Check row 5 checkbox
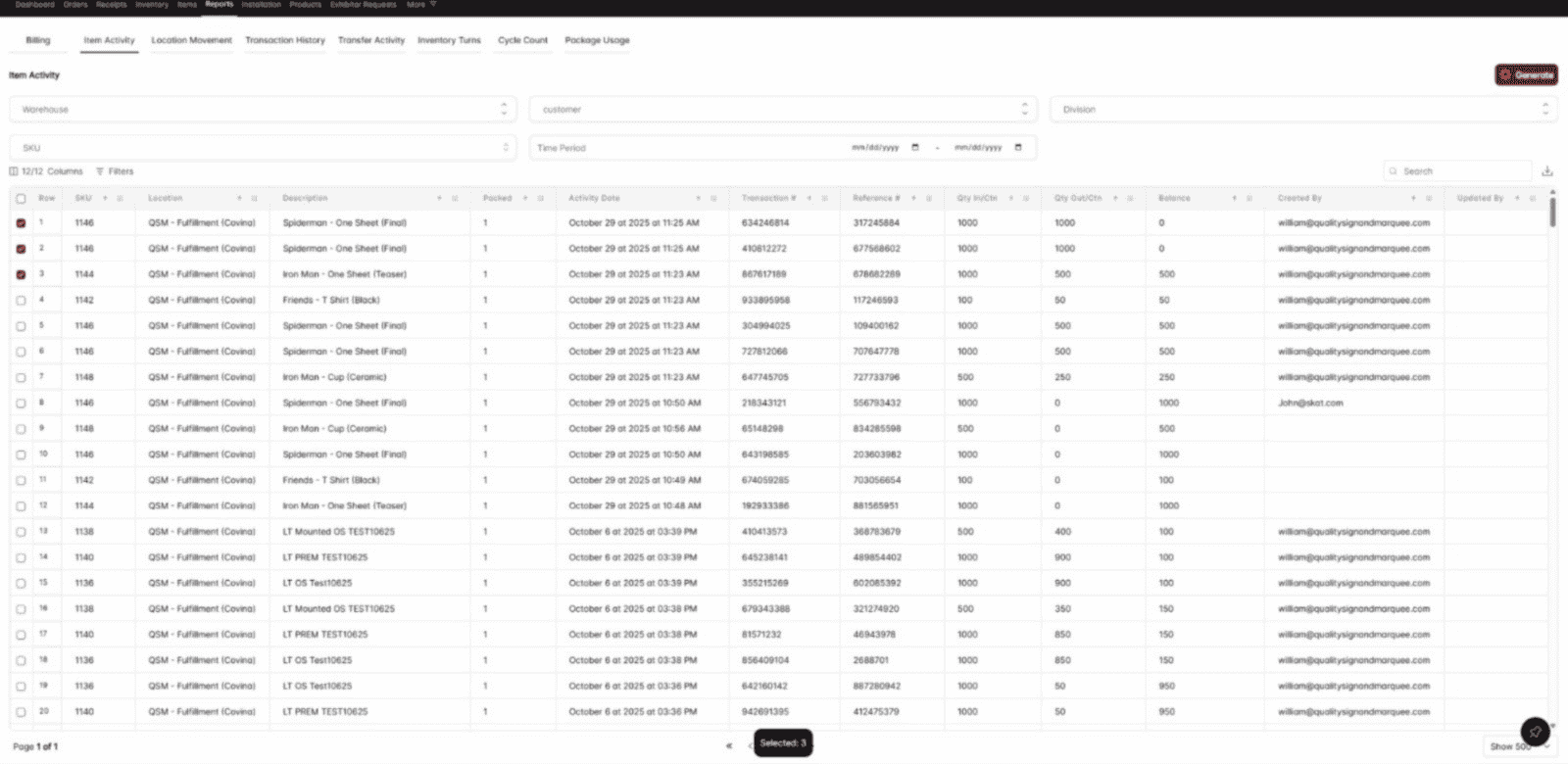Screen dimensions: 1568x764 (x=21, y=326)
